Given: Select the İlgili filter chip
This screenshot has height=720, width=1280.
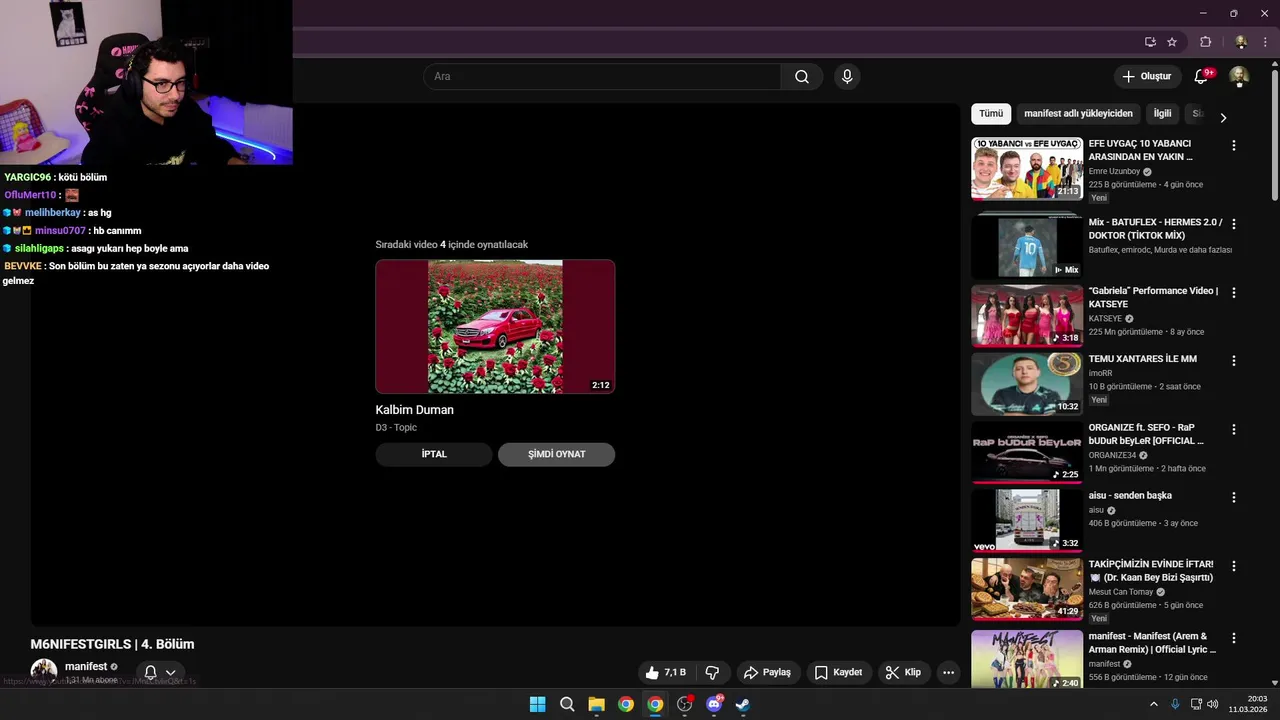Looking at the screenshot, I should tap(1162, 114).
